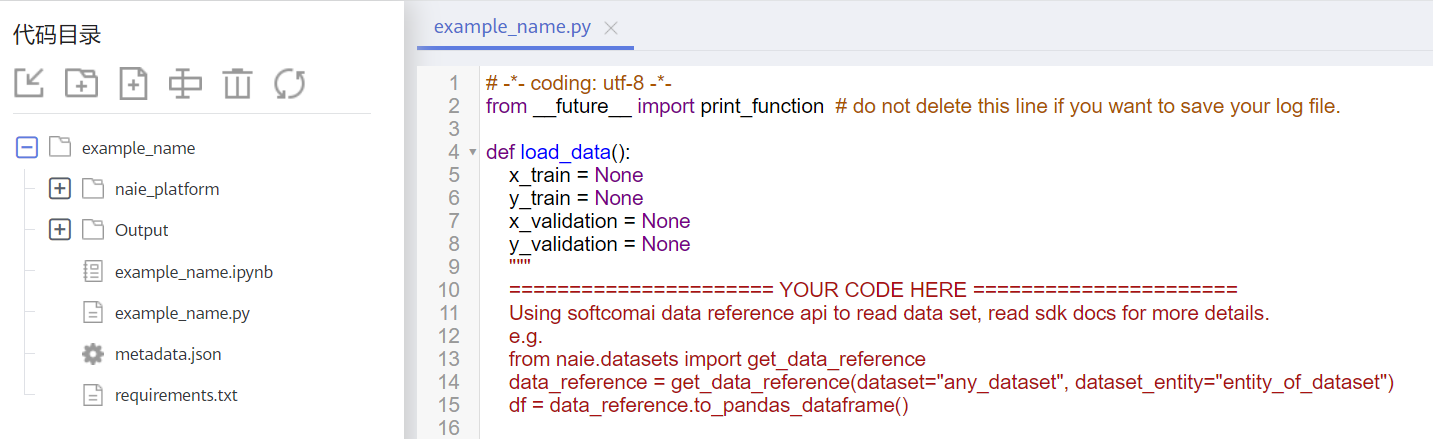Collapse the example_name root folder

27,148
